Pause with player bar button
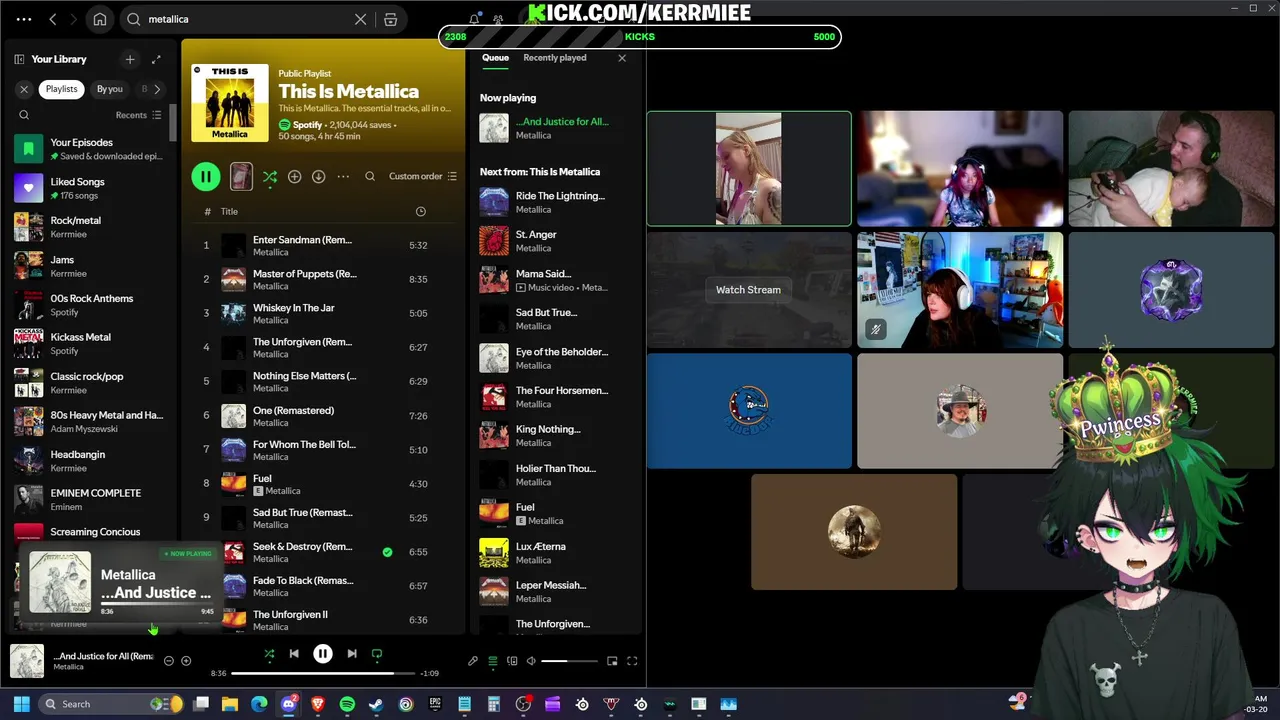Screen dimensions: 1280x720 323,654
